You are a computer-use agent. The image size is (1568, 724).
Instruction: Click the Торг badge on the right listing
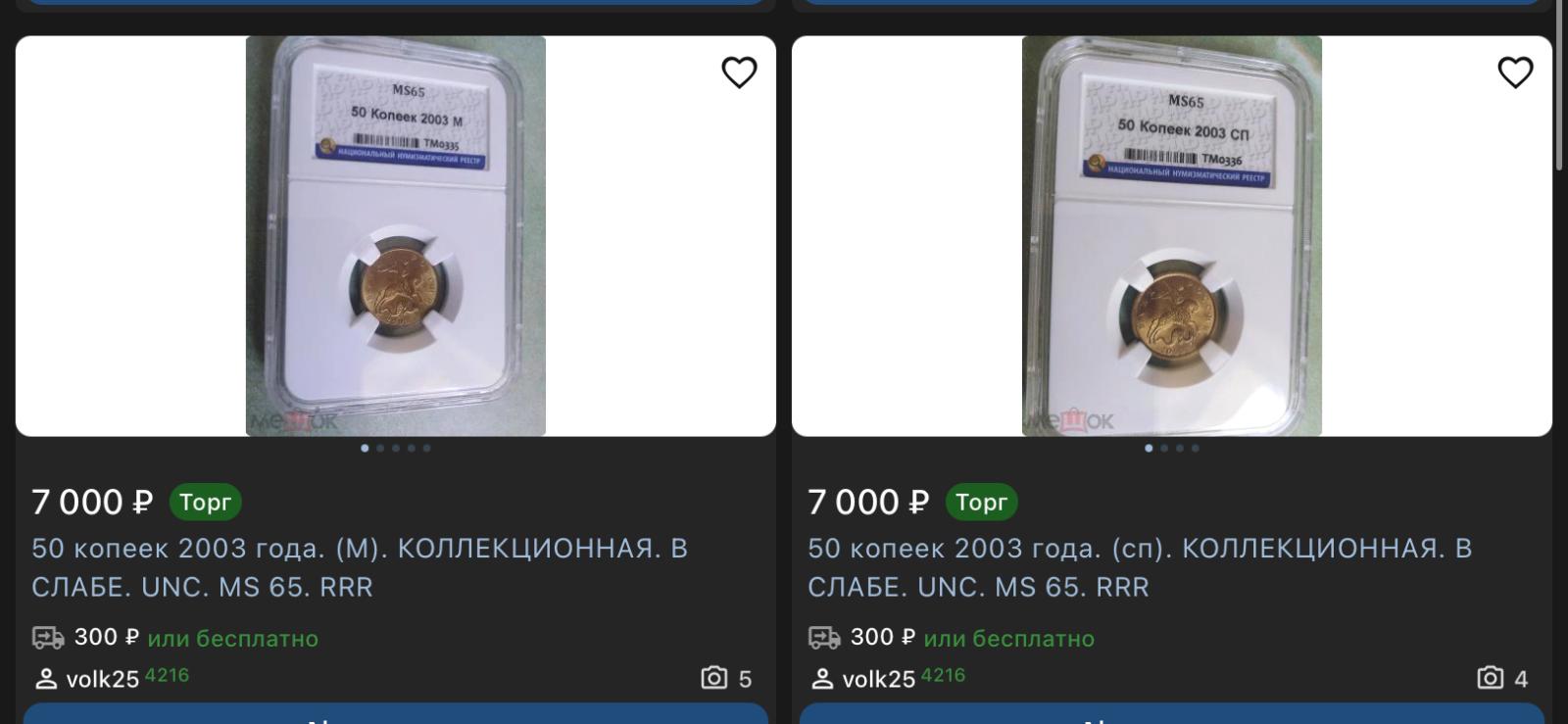981,502
